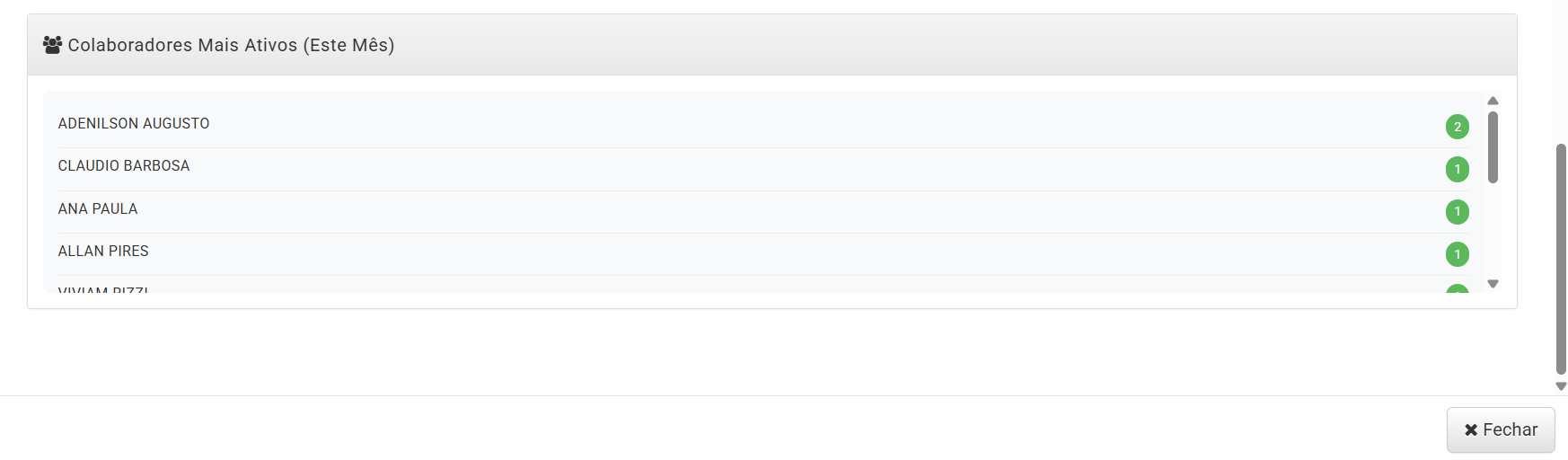Click the partially visible badge on last row
The height and width of the screenshot is (460, 1568).
point(1457,288)
